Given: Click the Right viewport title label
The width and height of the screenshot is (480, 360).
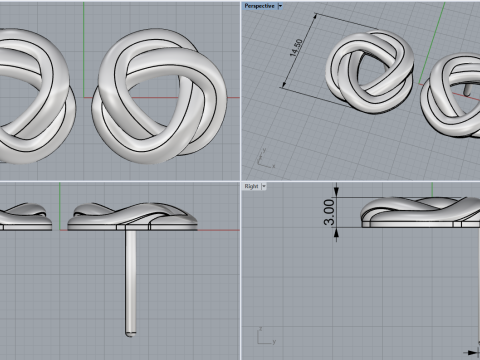Looking at the screenshot, I should pyautogui.click(x=251, y=186).
